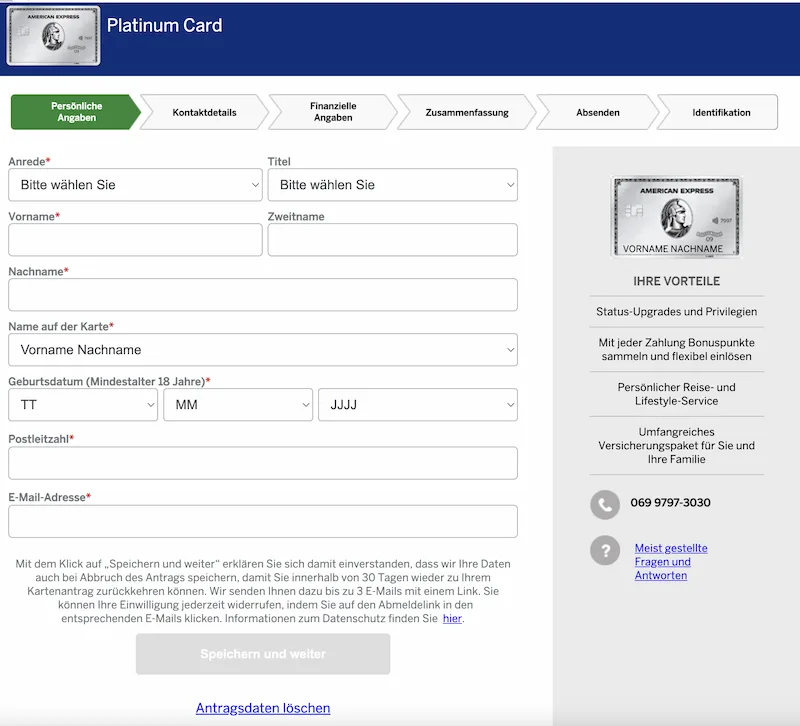800x726 pixels.
Task: Select the birth day TT dropdown
Action: (83, 405)
